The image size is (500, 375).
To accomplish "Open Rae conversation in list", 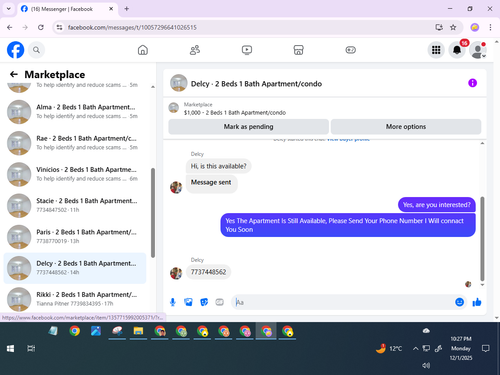I will tap(75, 143).
